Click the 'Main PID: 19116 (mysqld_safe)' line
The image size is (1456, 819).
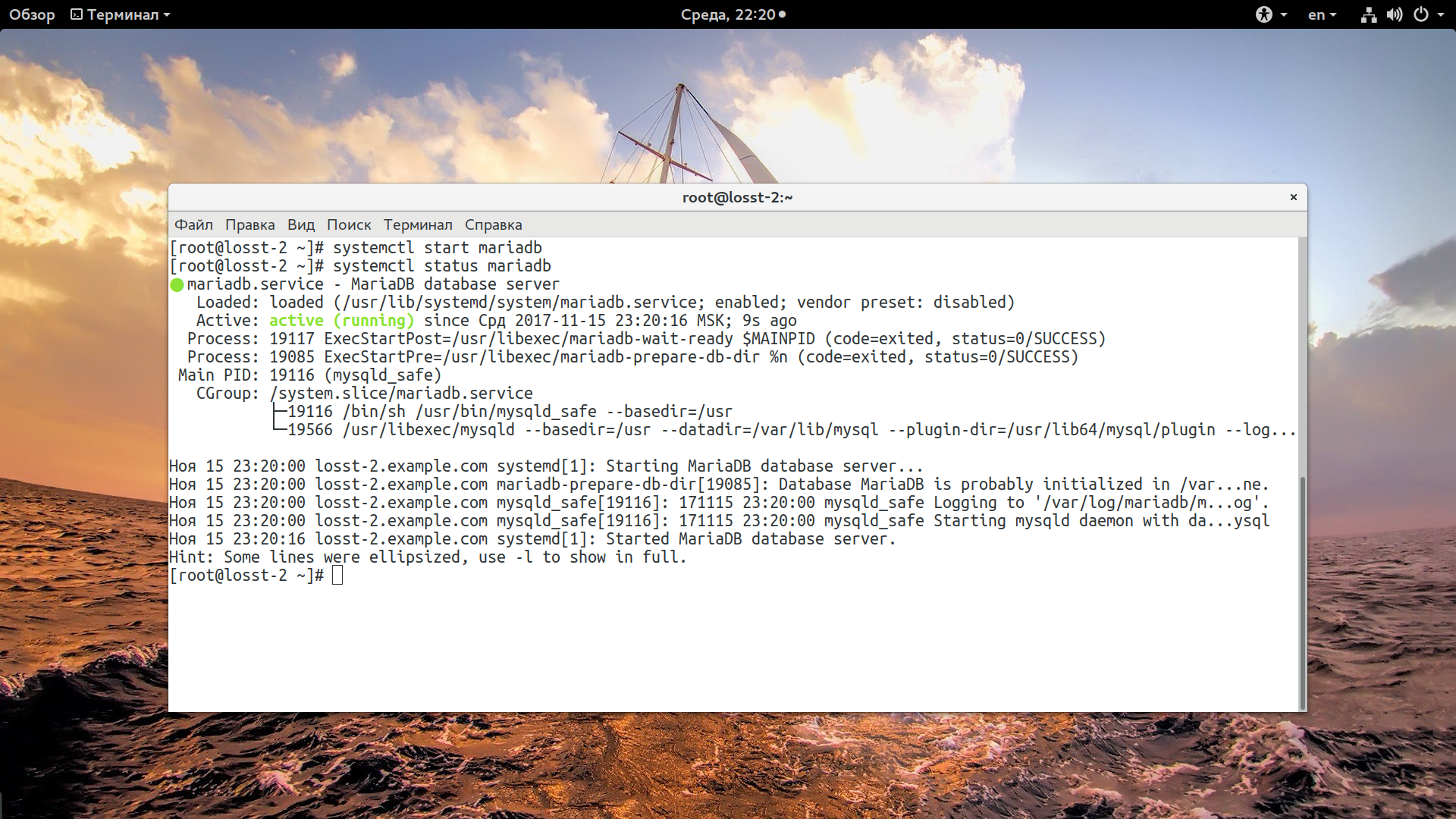[x=309, y=375]
